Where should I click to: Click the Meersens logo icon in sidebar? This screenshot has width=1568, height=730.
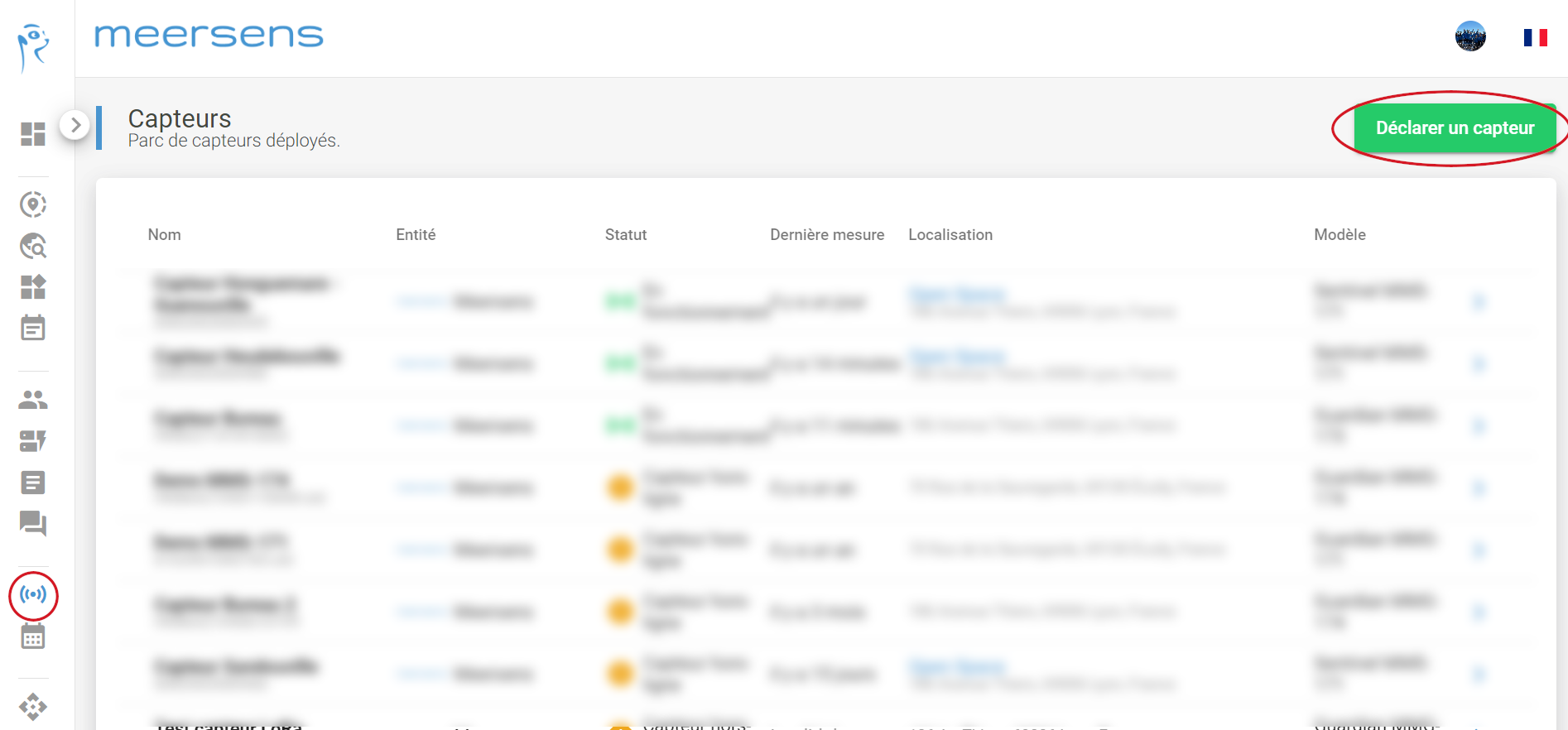tap(33, 47)
